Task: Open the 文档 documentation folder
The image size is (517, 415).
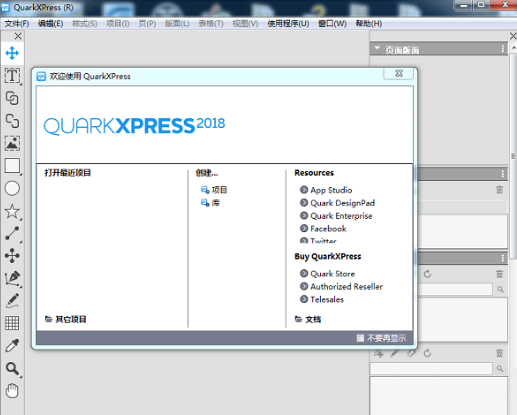Action: [308, 319]
